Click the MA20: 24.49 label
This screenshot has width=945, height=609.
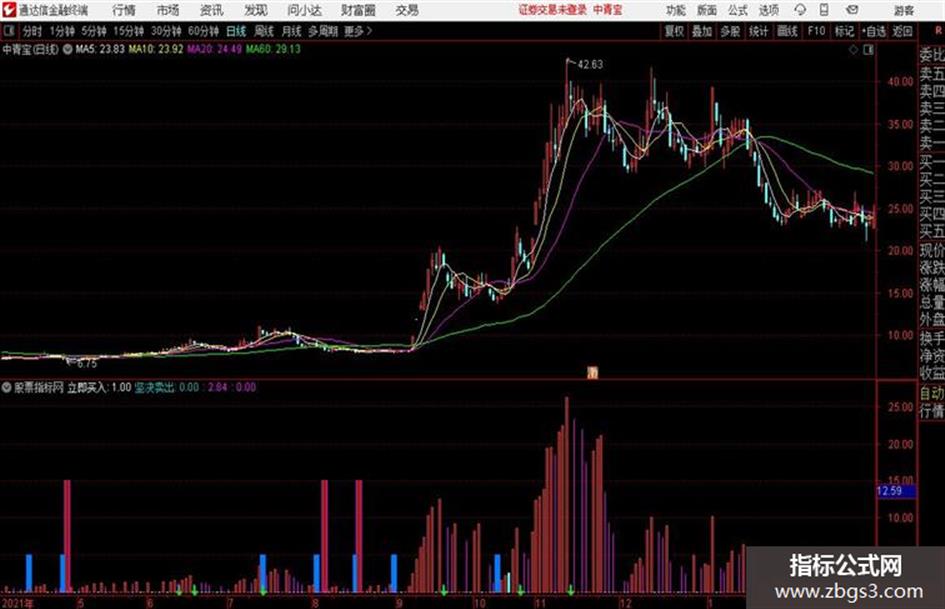[215, 49]
